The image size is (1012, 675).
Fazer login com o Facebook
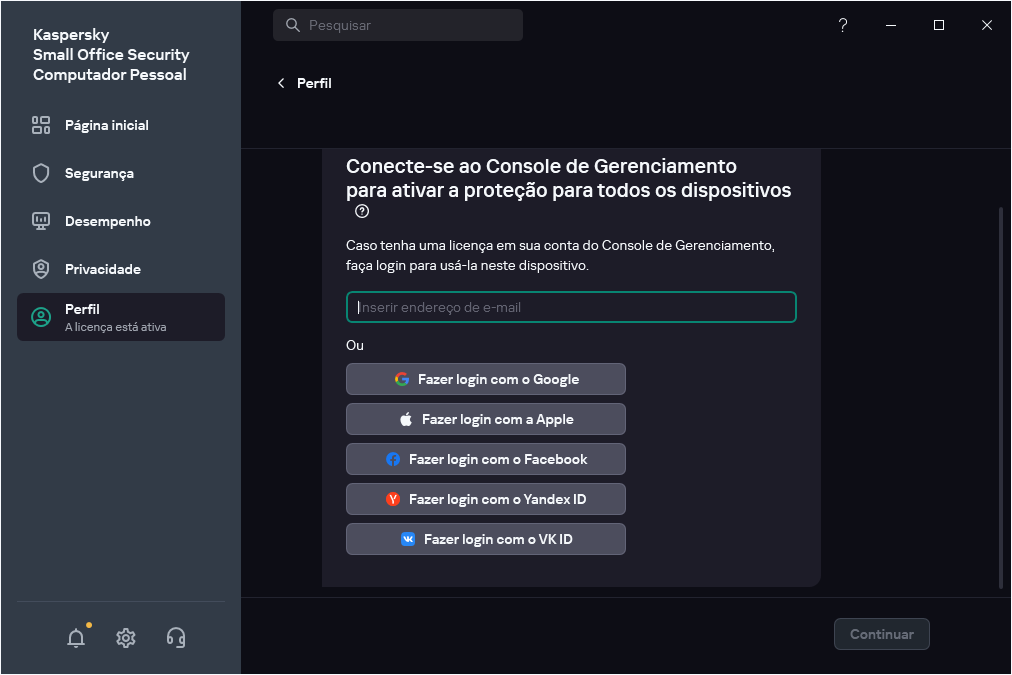485,459
